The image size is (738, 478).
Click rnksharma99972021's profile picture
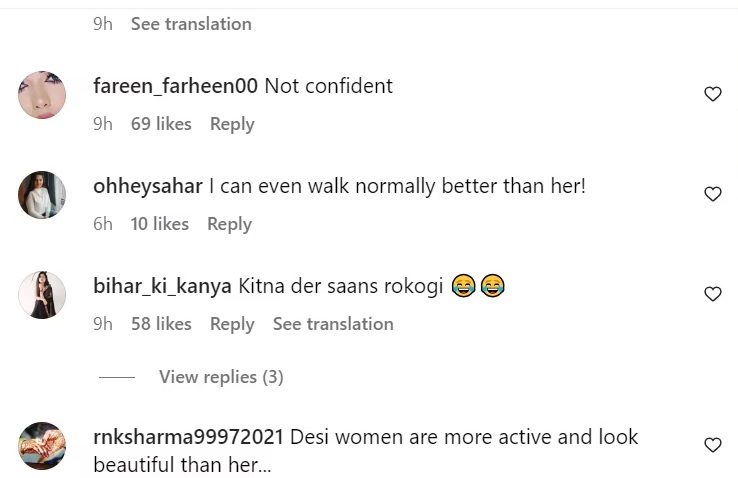click(x=42, y=446)
